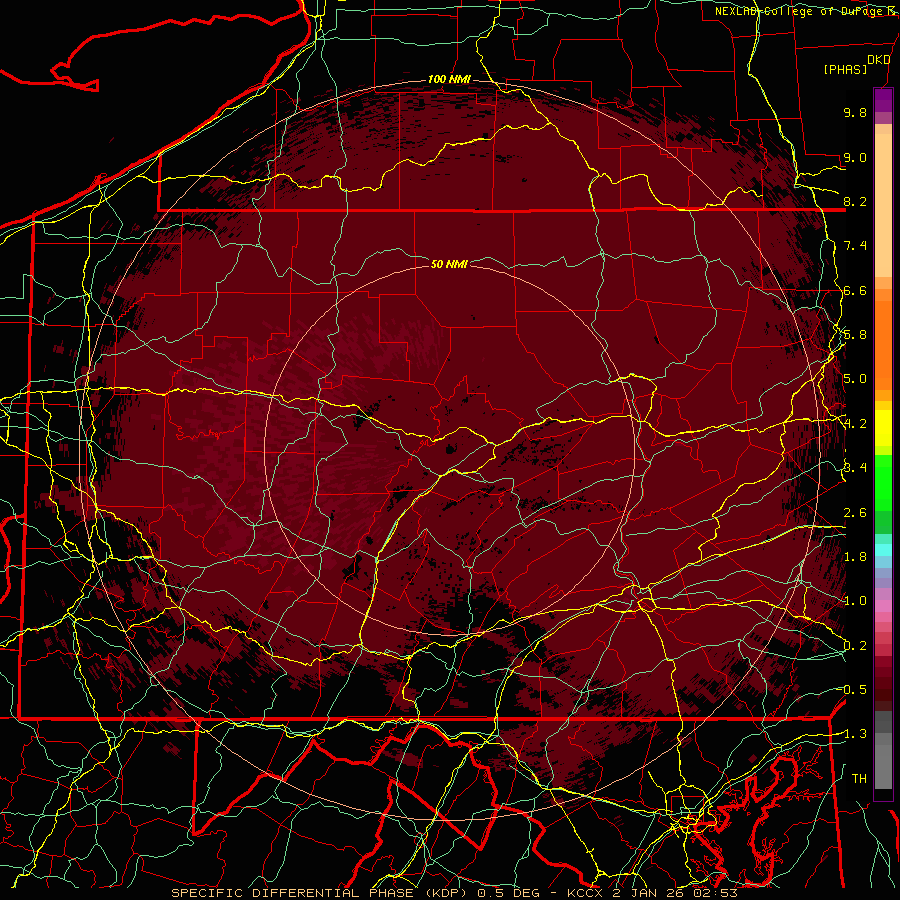Select the 9.0 value on the scale
This screenshot has height=900, width=900.
point(855,157)
